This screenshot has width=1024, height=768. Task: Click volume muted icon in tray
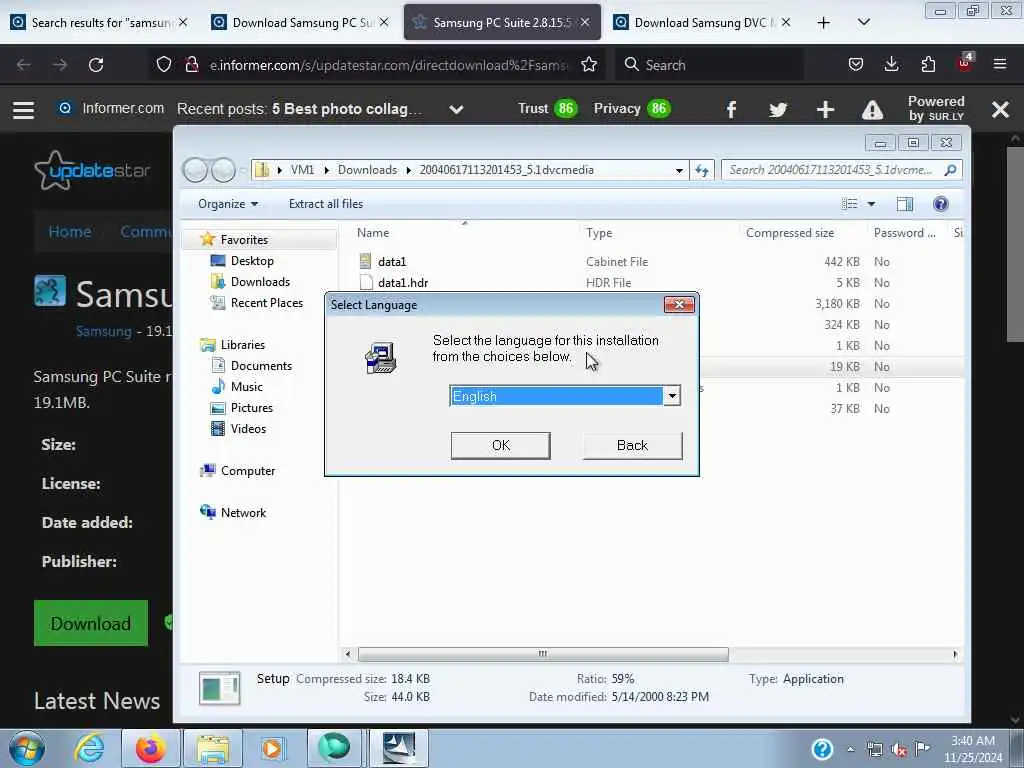(899, 750)
